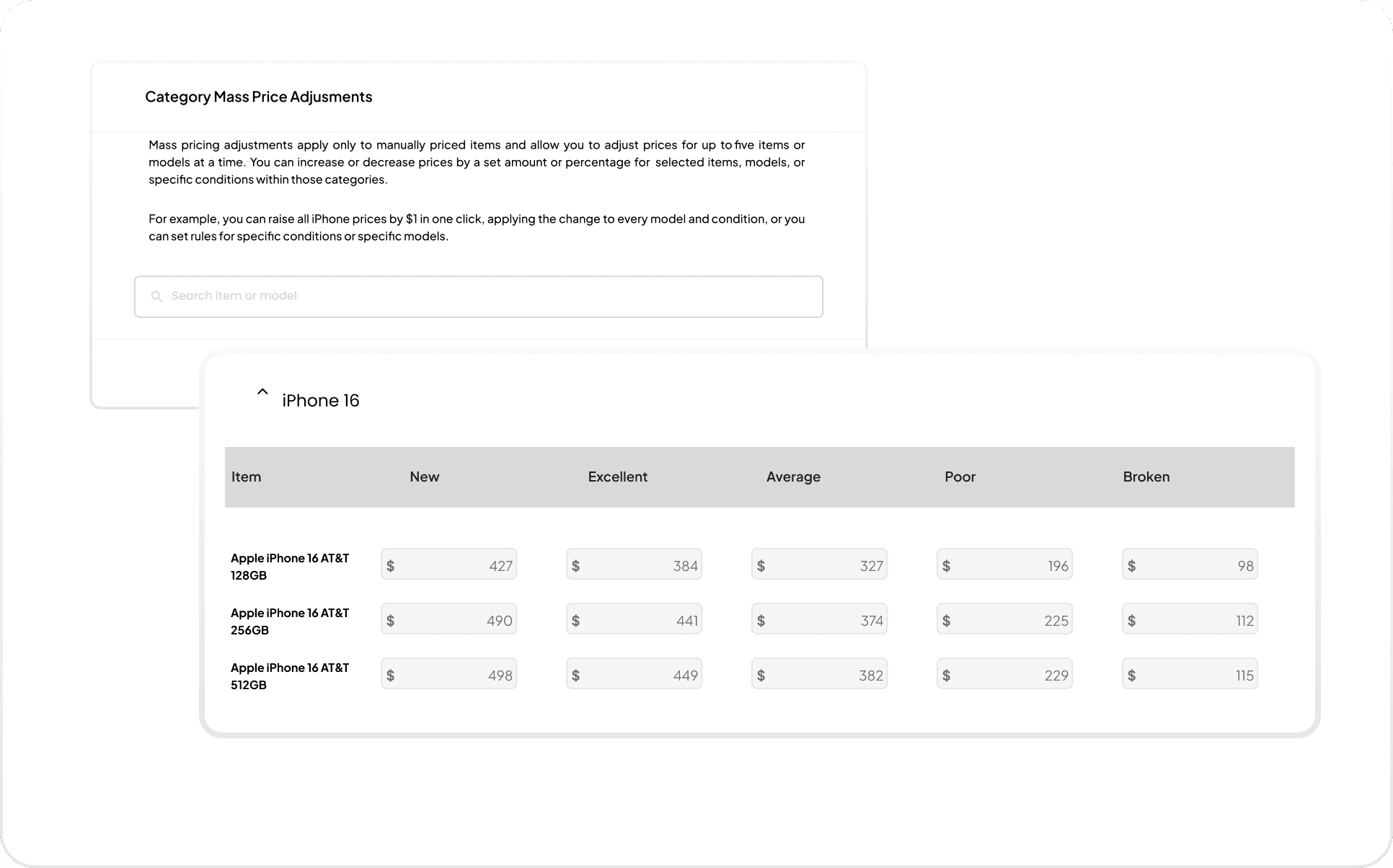Edit Broken price 112 for 256GB model
The height and width of the screenshot is (868, 1393).
tap(1190, 619)
